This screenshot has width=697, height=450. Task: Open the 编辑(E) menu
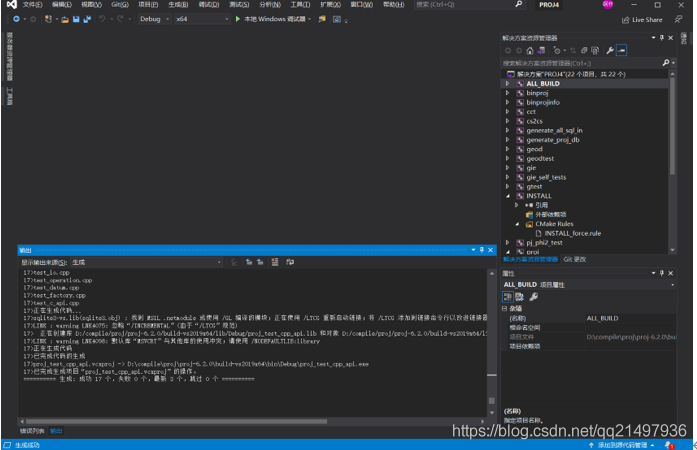62,4
